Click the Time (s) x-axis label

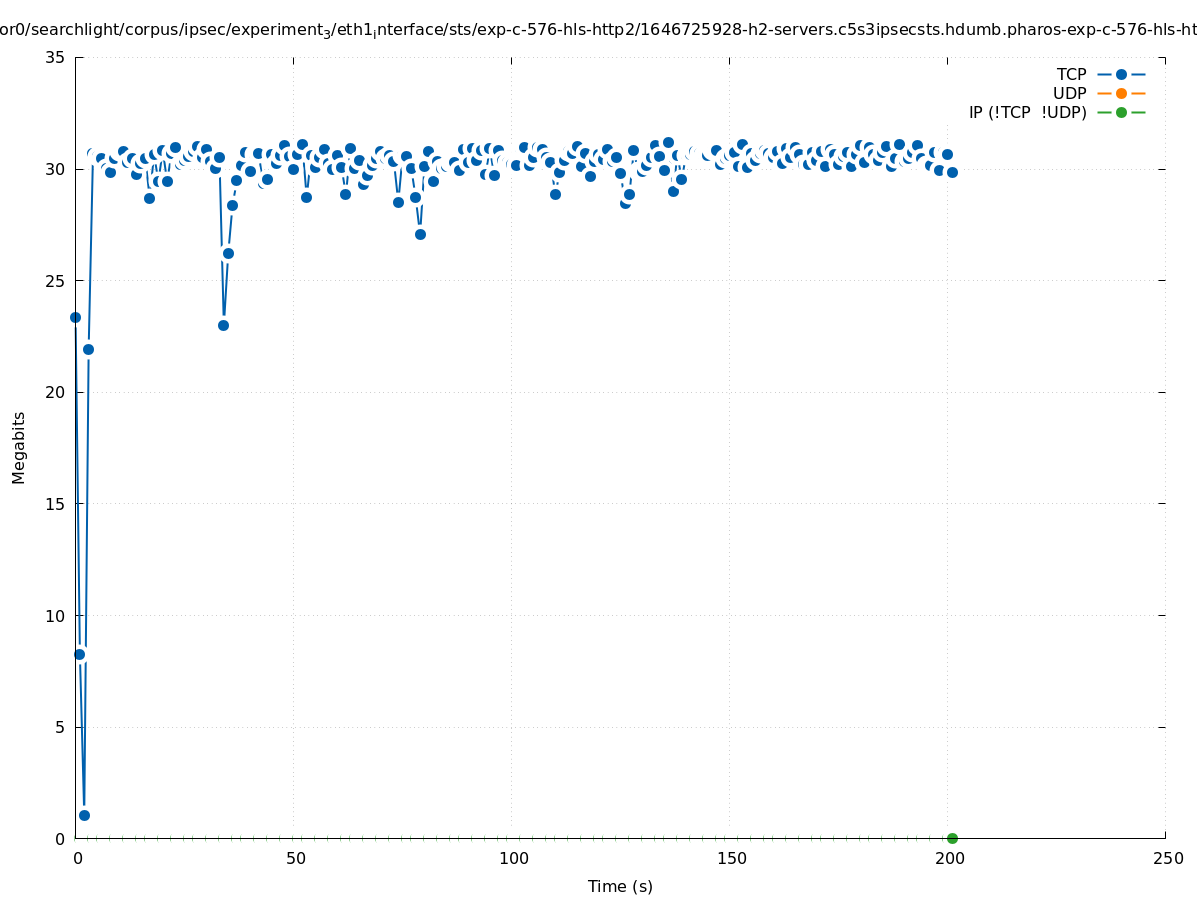[620, 886]
